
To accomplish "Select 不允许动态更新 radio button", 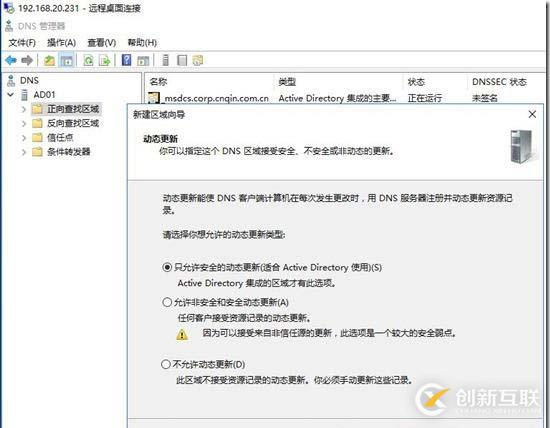I will pyautogui.click(x=166, y=364).
